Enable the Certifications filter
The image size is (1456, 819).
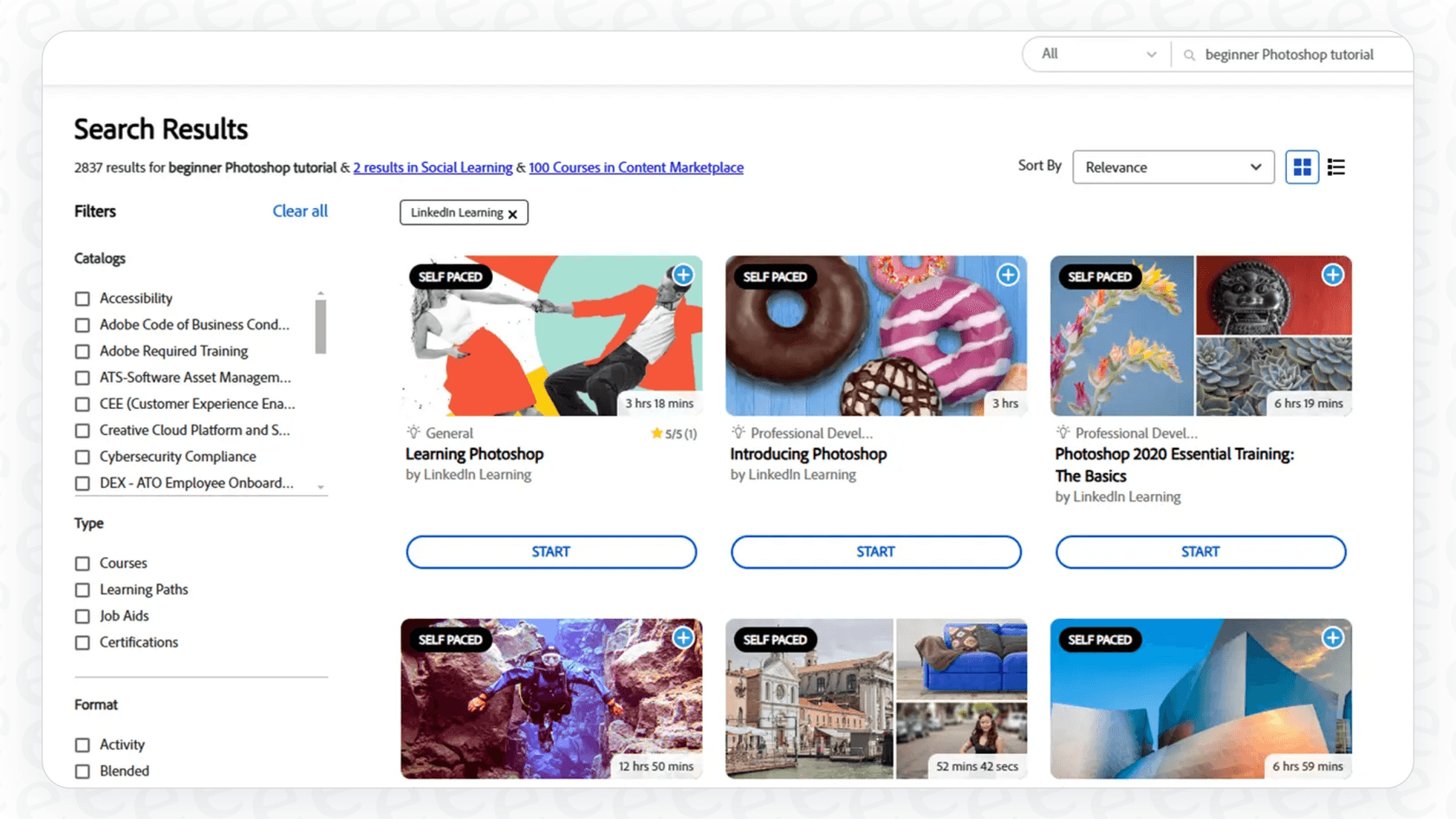[82, 642]
